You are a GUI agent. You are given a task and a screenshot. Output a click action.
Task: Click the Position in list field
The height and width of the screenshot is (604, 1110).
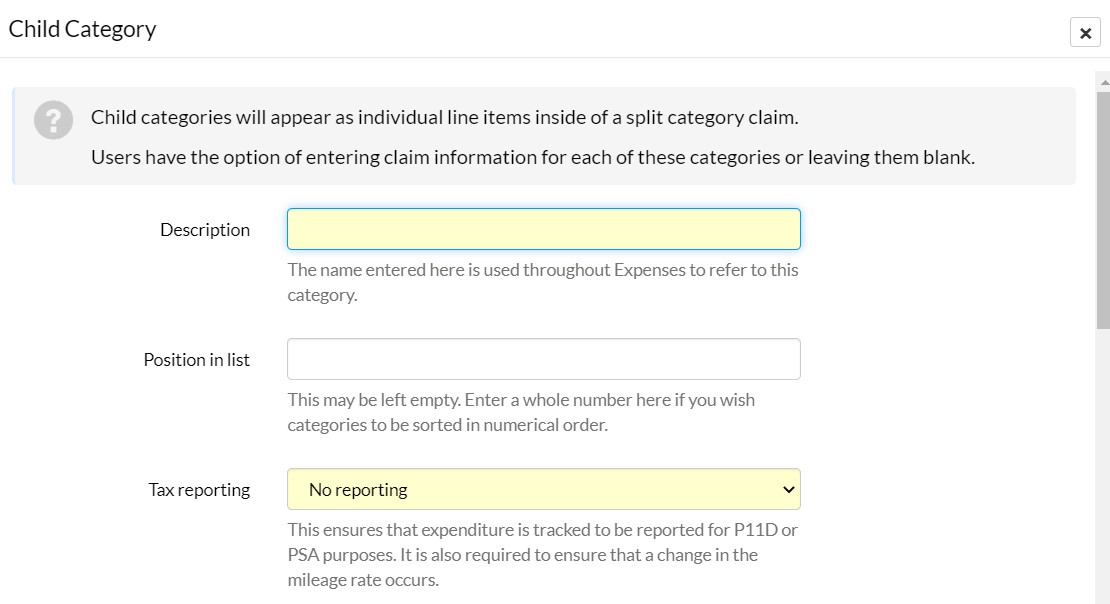click(544, 359)
